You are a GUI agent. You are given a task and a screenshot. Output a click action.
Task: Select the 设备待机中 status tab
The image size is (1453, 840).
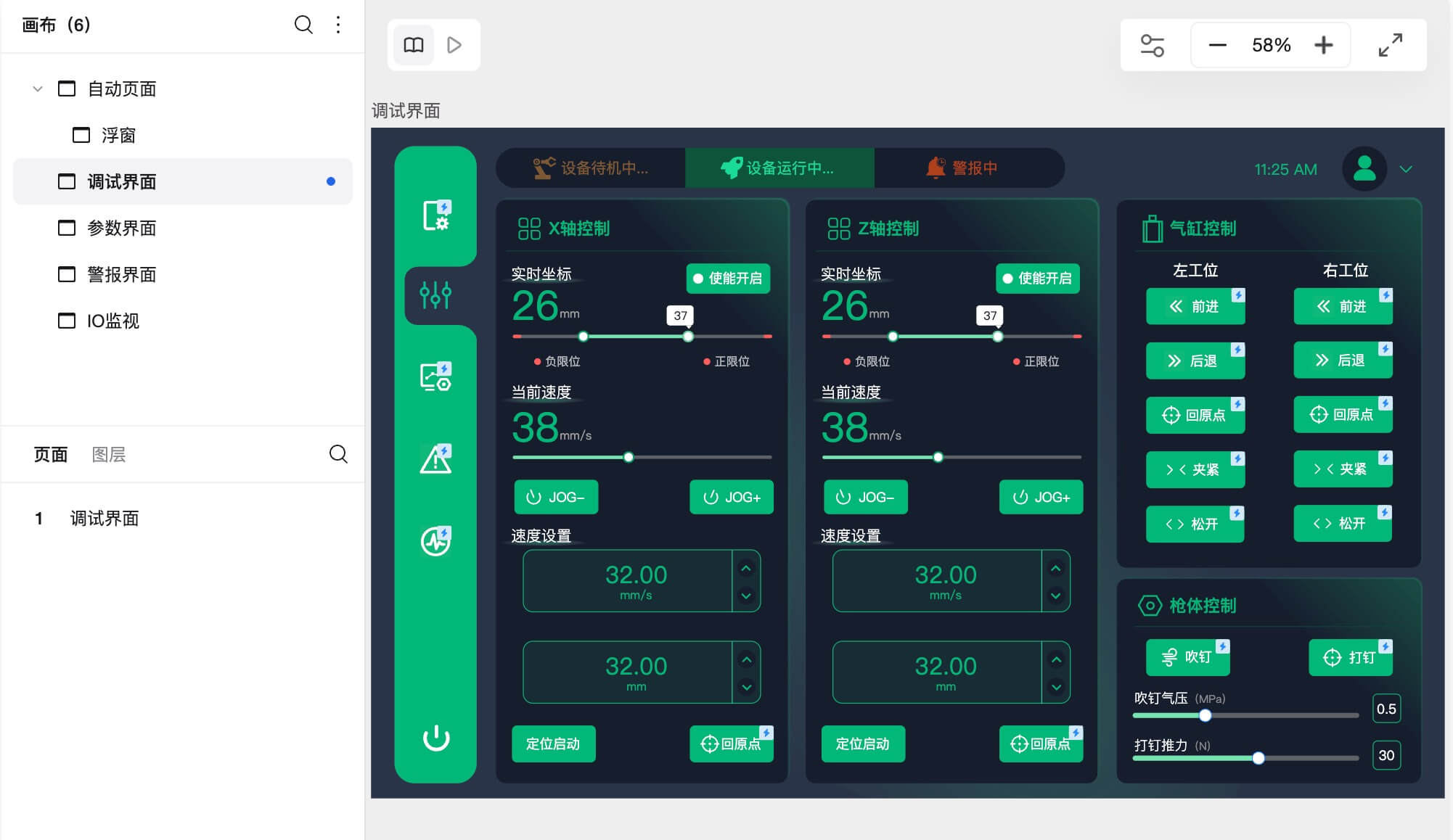coord(591,168)
